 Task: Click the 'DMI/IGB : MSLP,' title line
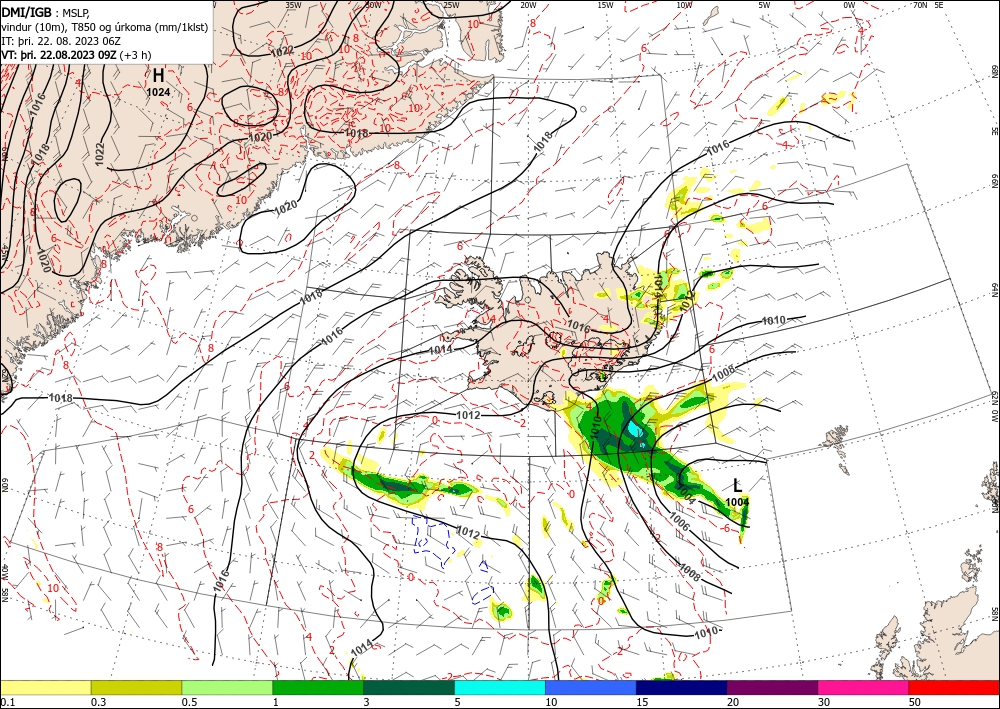click(x=46, y=13)
